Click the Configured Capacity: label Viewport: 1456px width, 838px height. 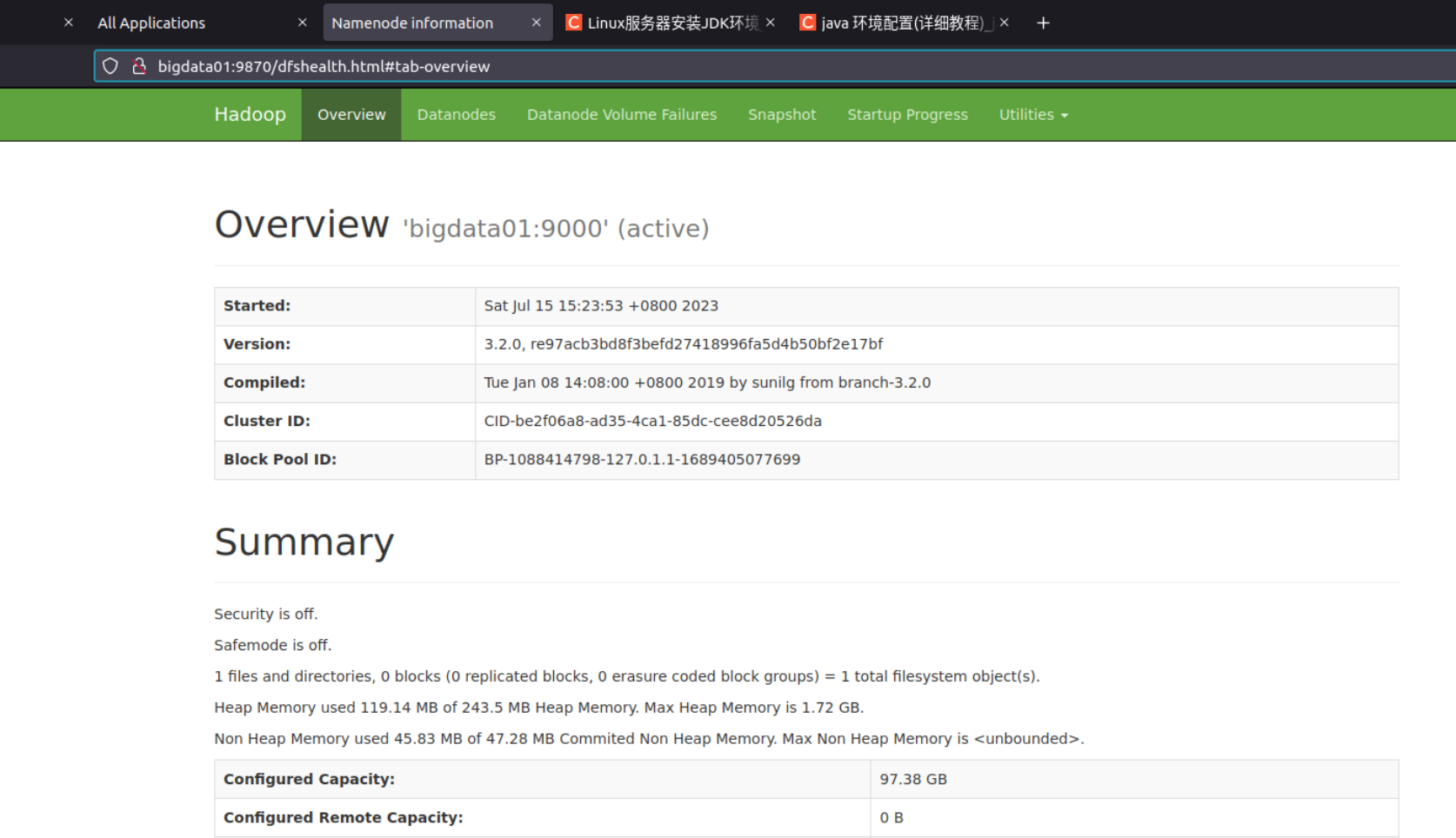pyautogui.click(x=309, y=779)
